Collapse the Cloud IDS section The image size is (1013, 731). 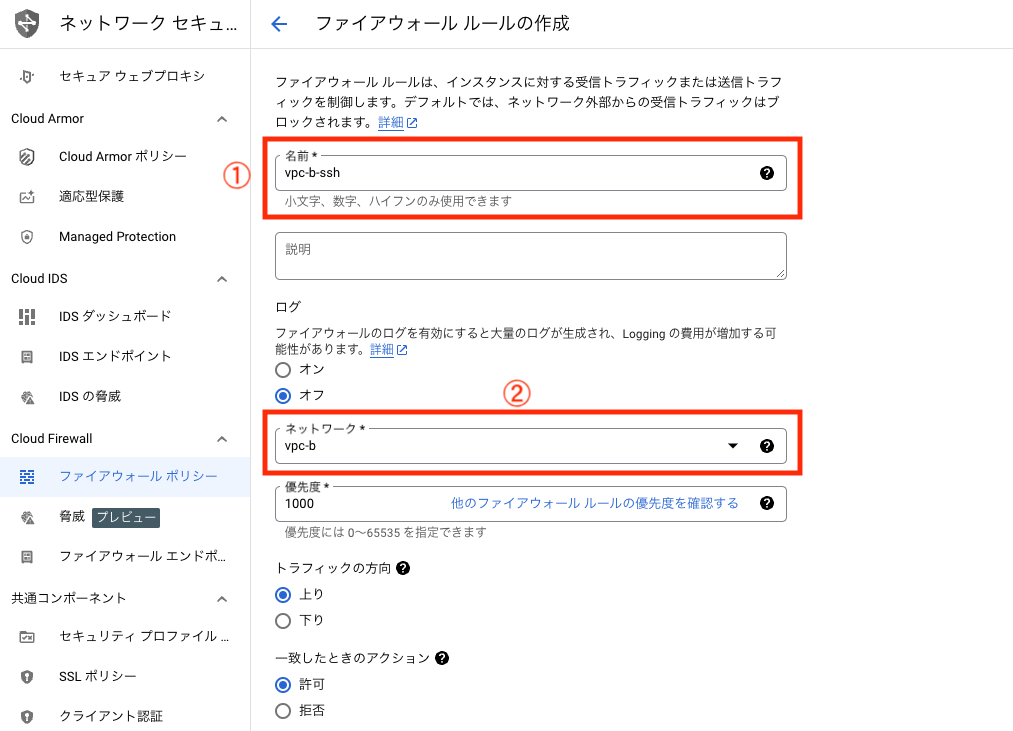tap(222, 279)
